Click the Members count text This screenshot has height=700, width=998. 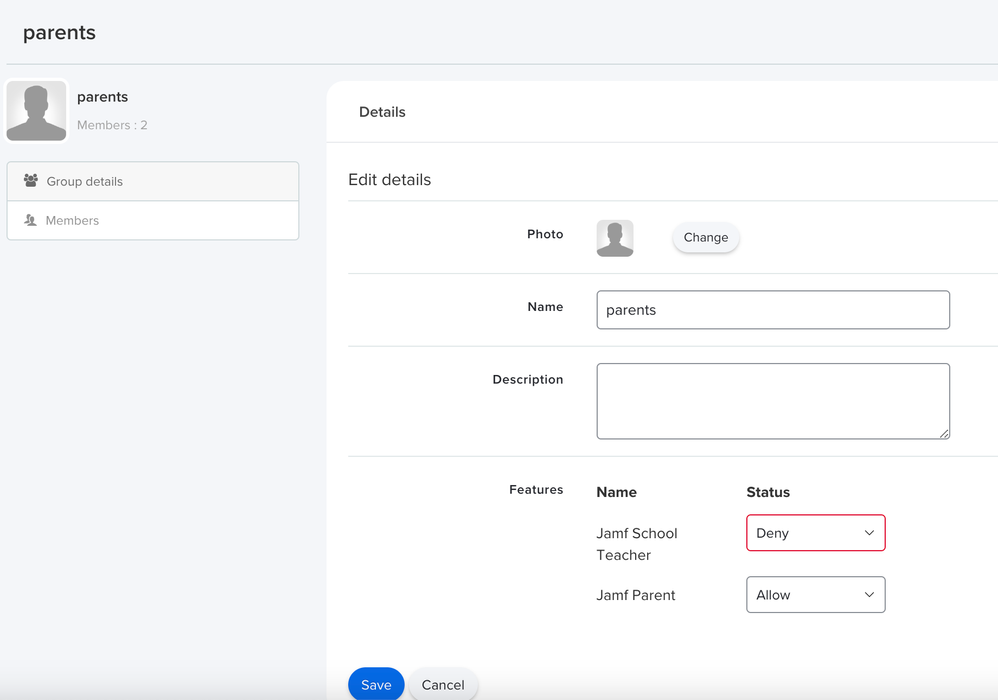point(112,125)
